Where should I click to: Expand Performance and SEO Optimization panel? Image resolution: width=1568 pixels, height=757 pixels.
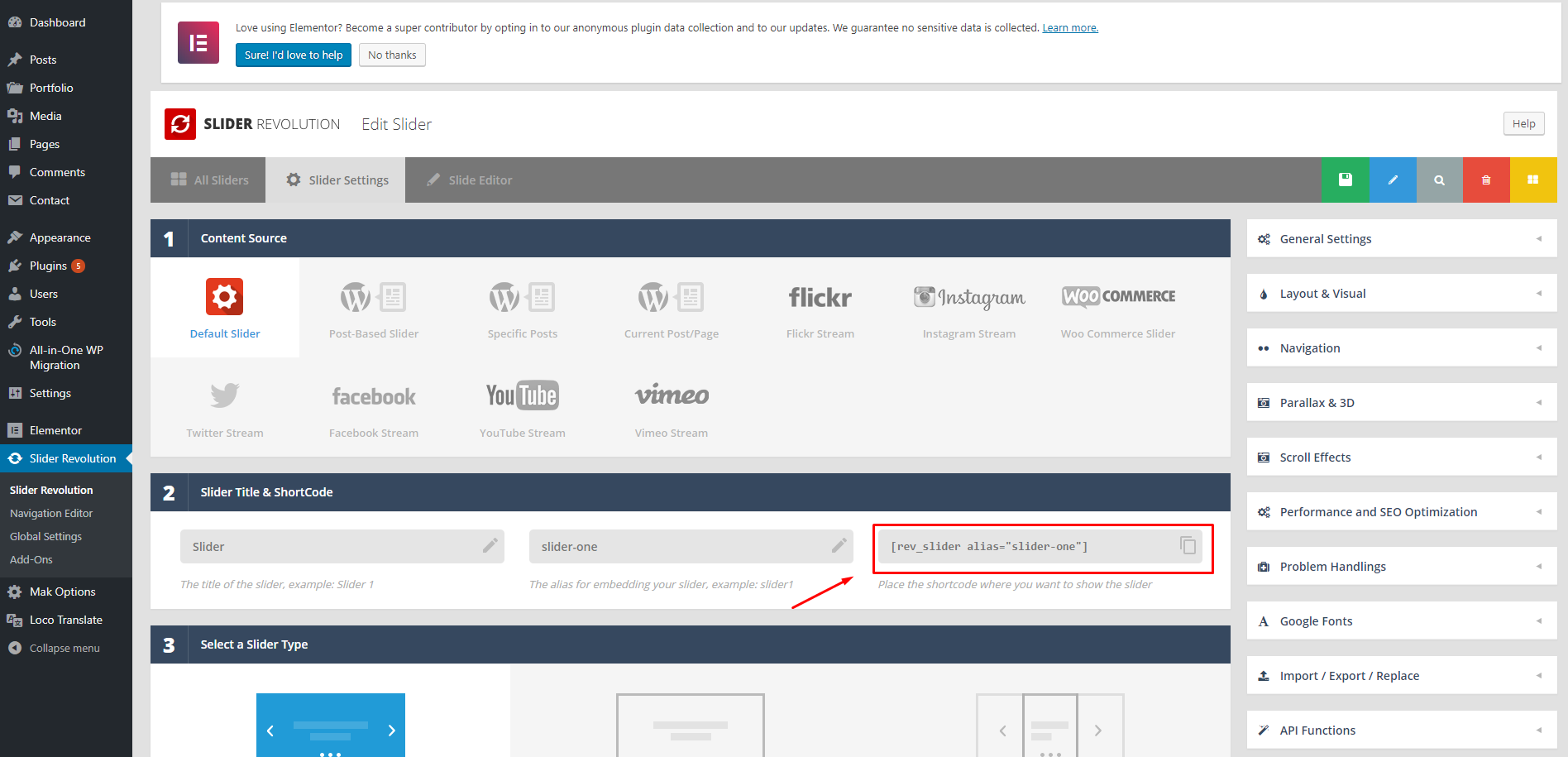pos(1402,511)
